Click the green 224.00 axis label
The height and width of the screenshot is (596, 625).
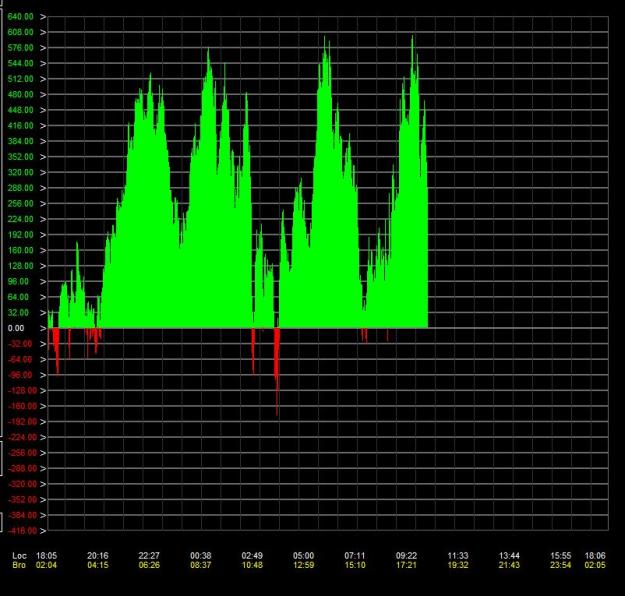(20, 219)
